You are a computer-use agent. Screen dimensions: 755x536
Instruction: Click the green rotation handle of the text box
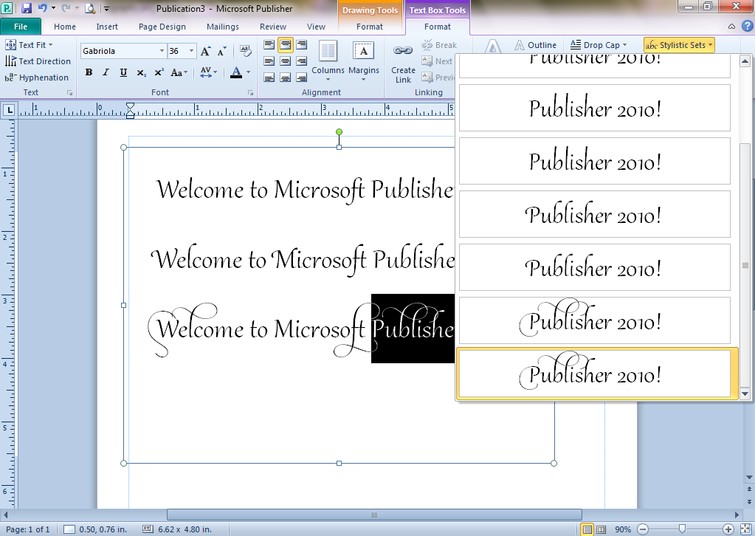pyautogui.click(x=339, y=132)
